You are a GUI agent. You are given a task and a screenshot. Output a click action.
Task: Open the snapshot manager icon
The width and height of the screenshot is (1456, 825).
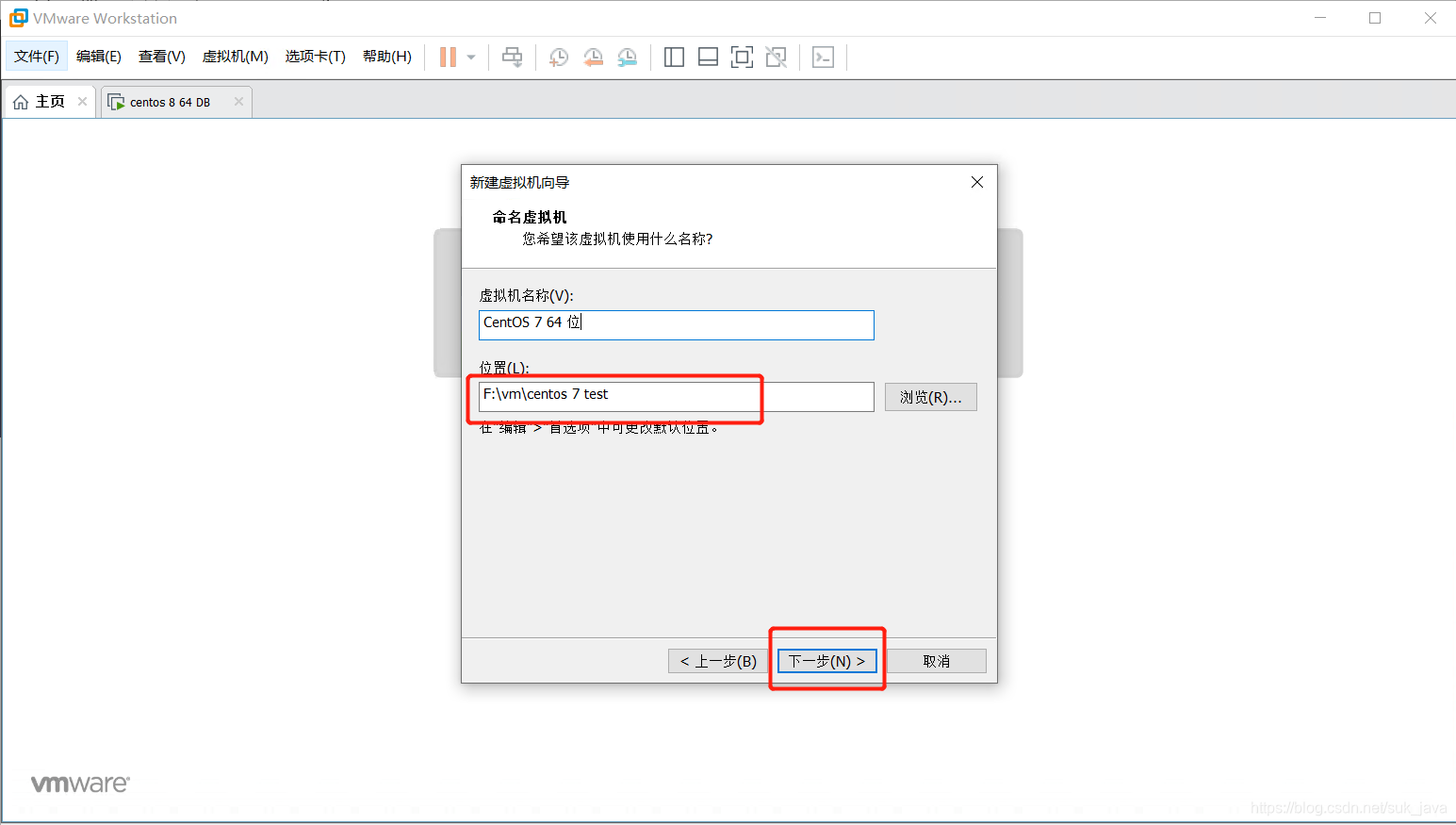pos(627,58)
